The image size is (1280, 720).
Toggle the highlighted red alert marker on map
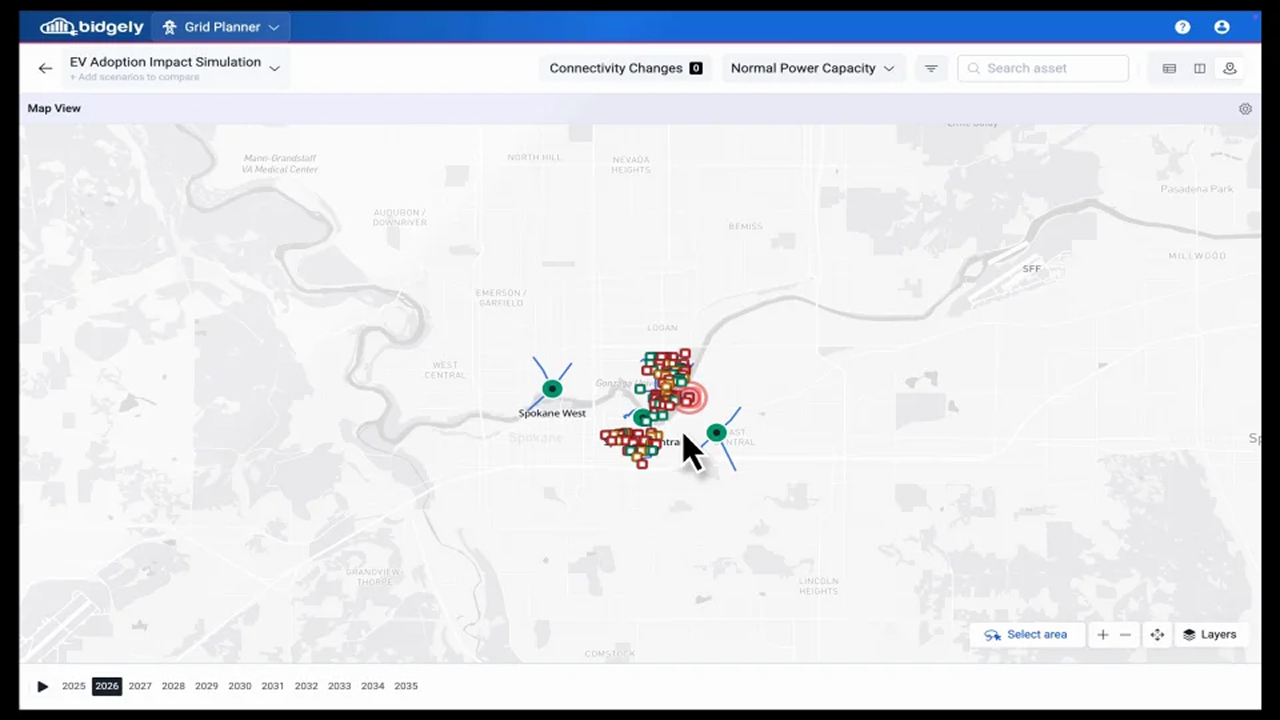[690, 398]
